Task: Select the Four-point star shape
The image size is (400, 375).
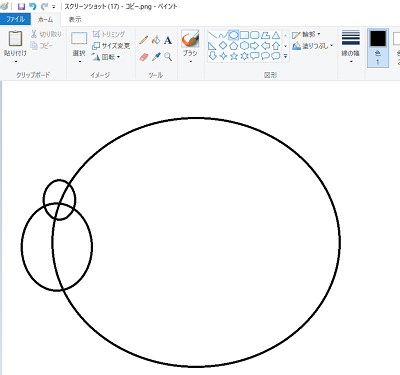Action: click(223, 56)
